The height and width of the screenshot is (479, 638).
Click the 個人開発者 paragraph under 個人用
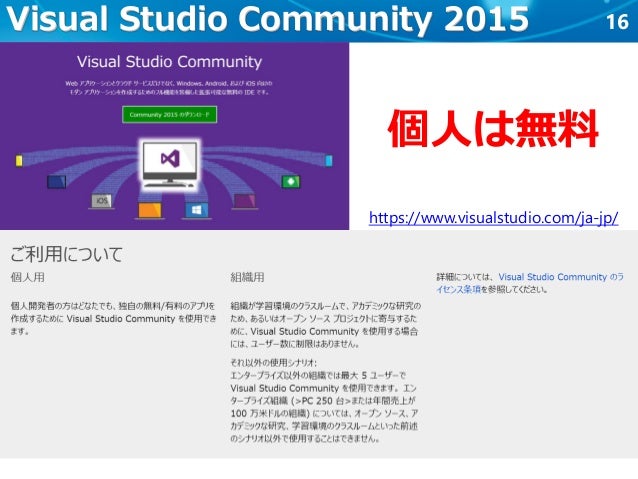[114, 318]
